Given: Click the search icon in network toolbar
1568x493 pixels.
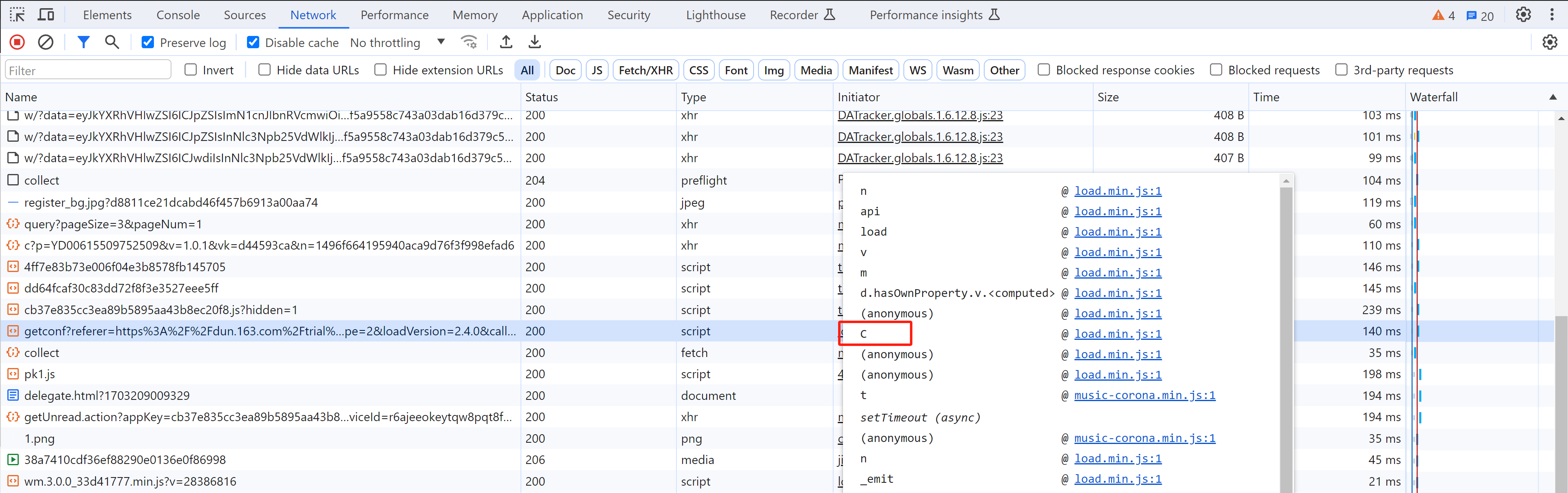Looking at the screenshot, I should tap(112, 42).
